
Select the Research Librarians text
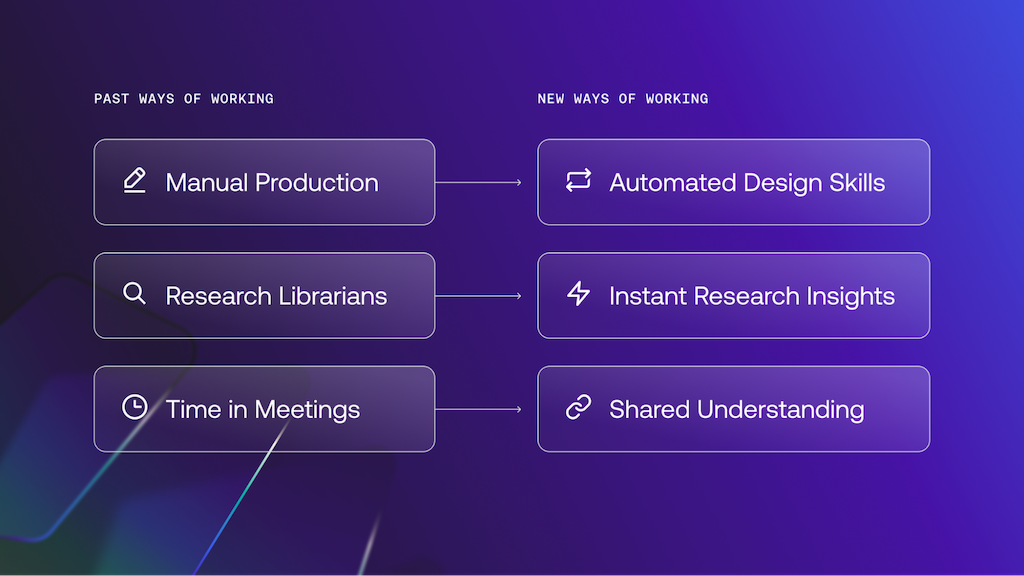pyautogui.click(x=276, y=296)
